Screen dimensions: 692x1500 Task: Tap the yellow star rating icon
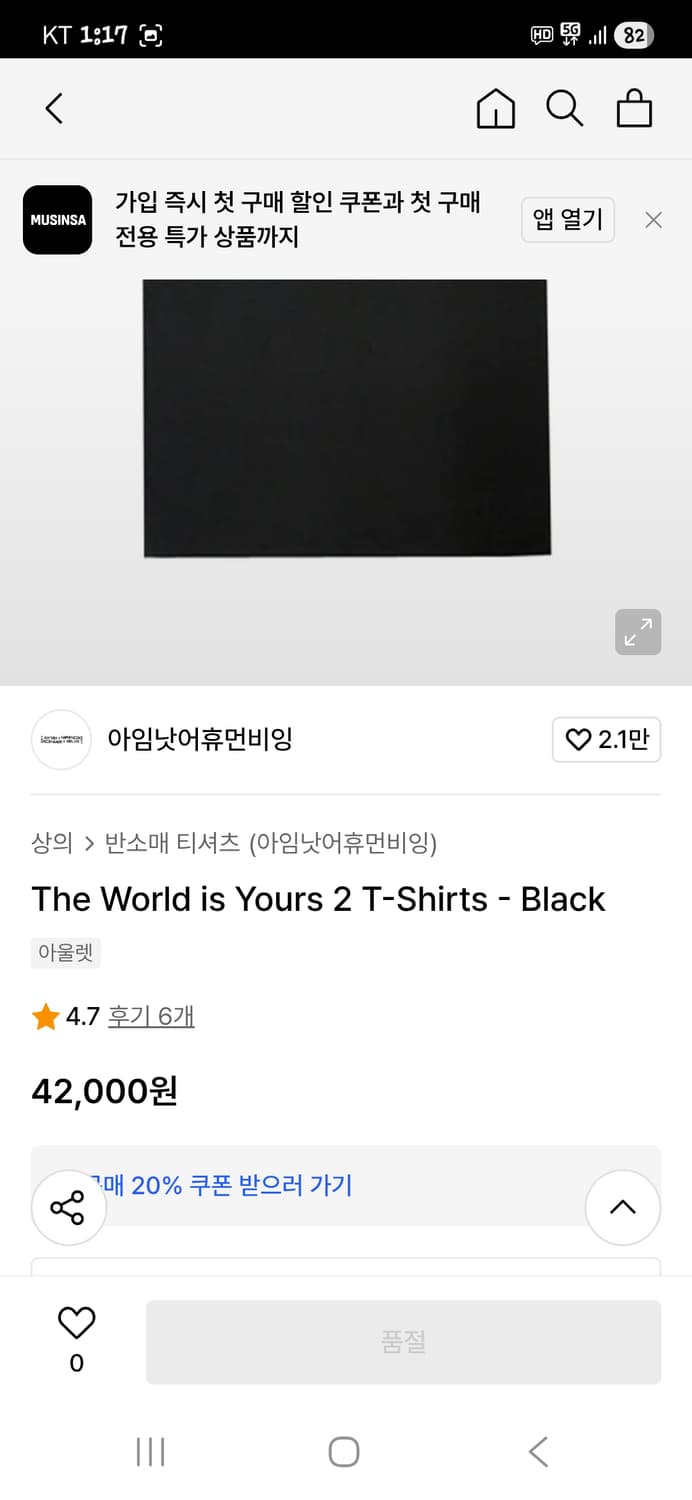click(45, 1015)
